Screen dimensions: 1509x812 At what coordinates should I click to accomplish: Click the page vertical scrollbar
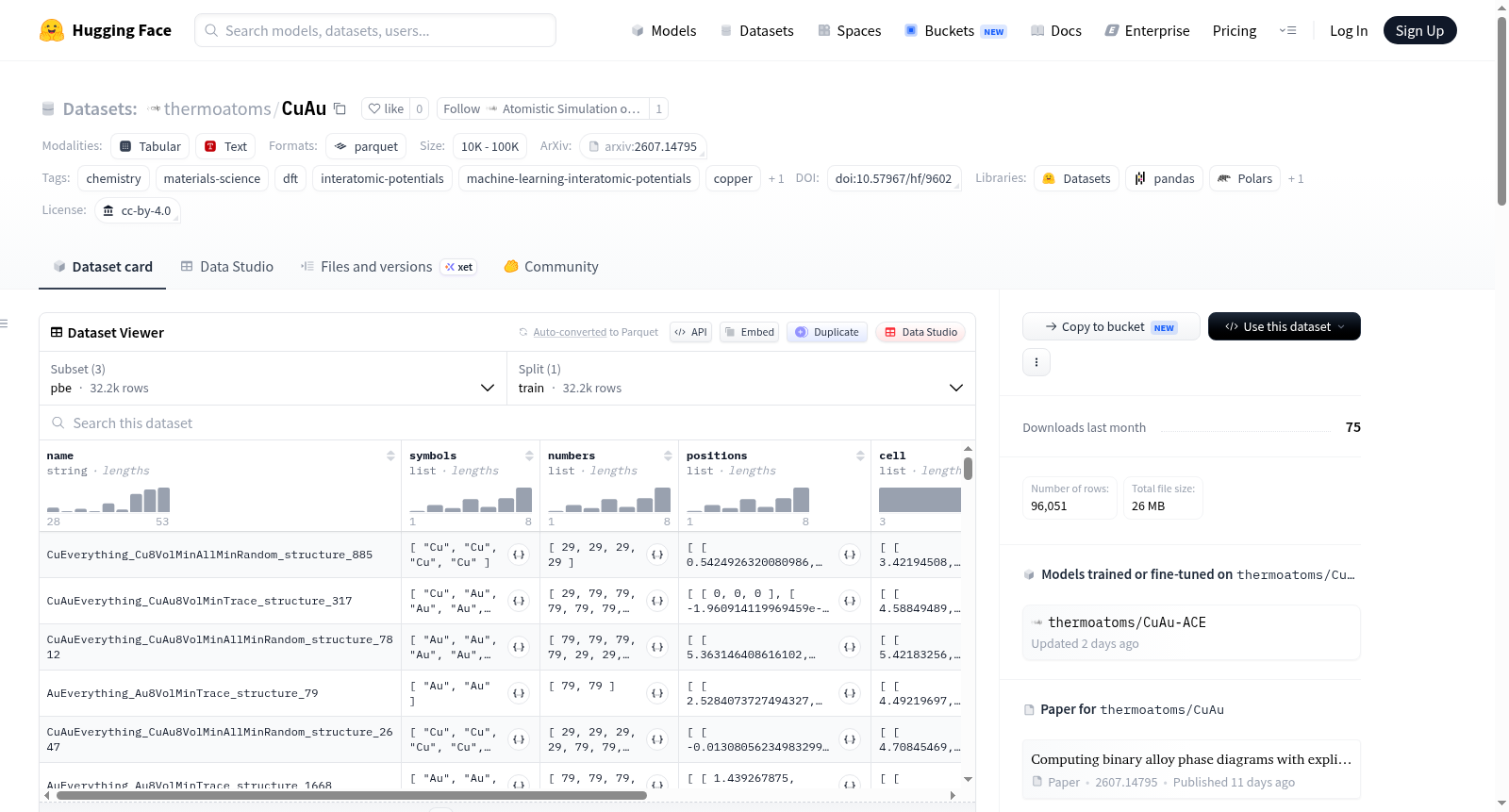(1501, 111)
